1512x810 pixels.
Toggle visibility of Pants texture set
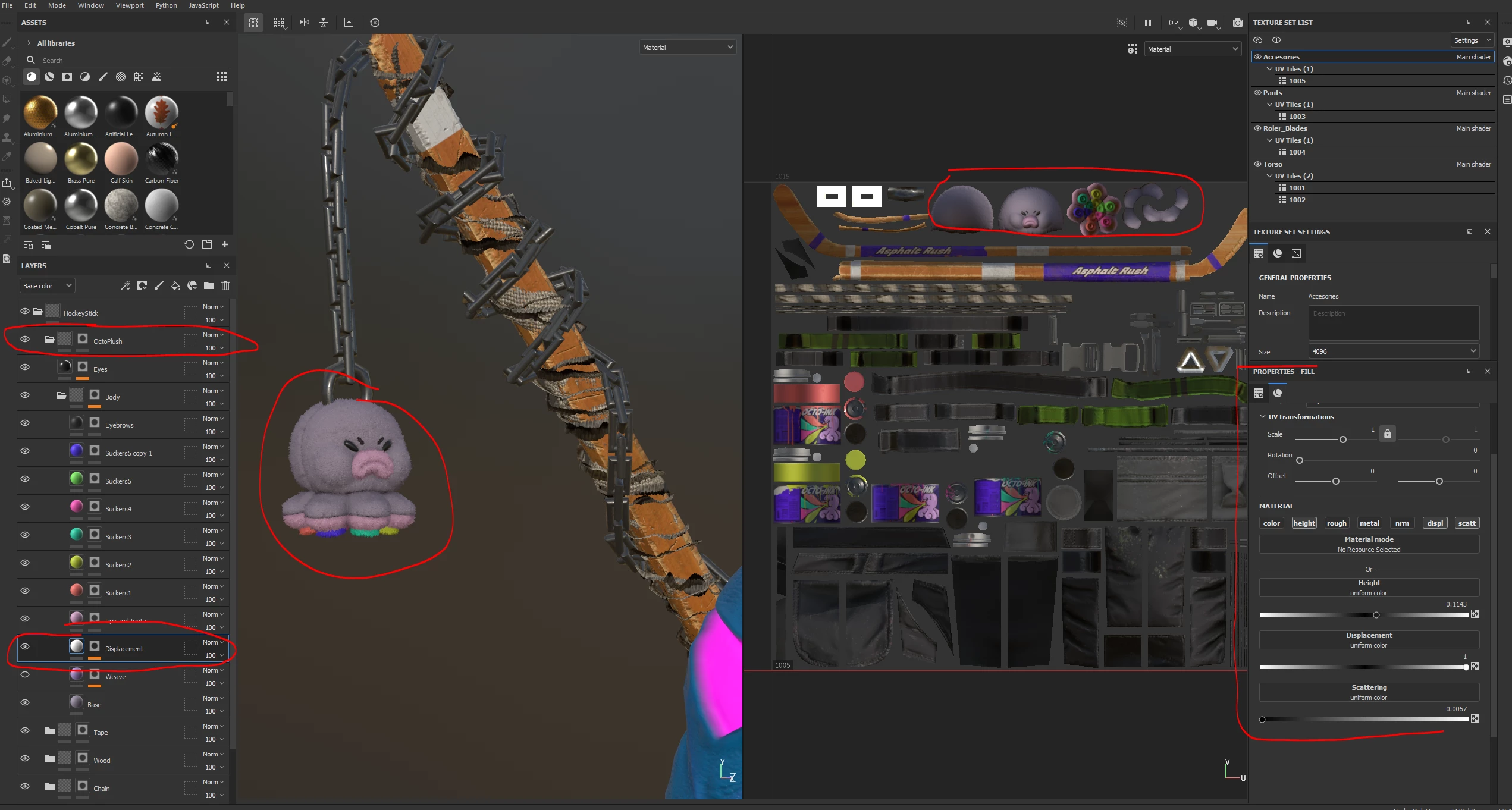[1257, 93]
